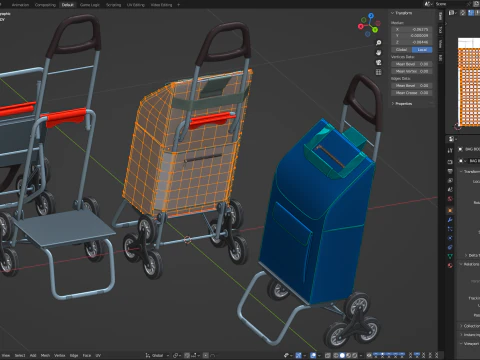Select wireframe shading mode icon
Screen dimensions: 480x360
click(x=336, y=355)
